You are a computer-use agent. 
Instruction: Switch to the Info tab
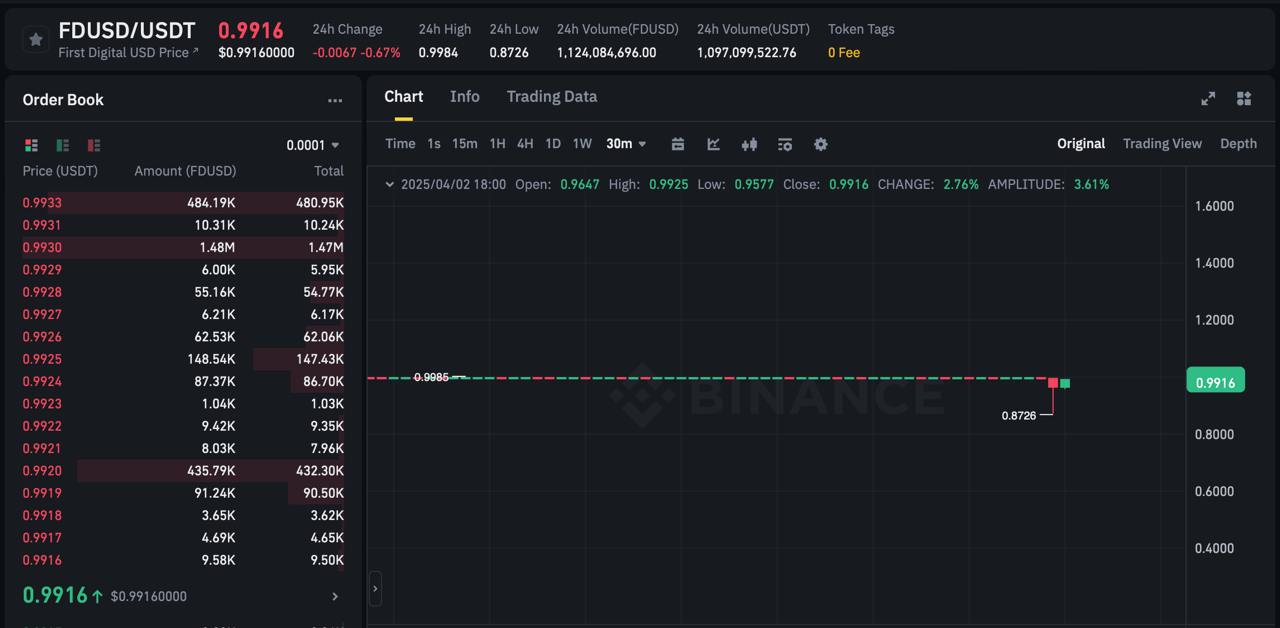coord(465,96)
